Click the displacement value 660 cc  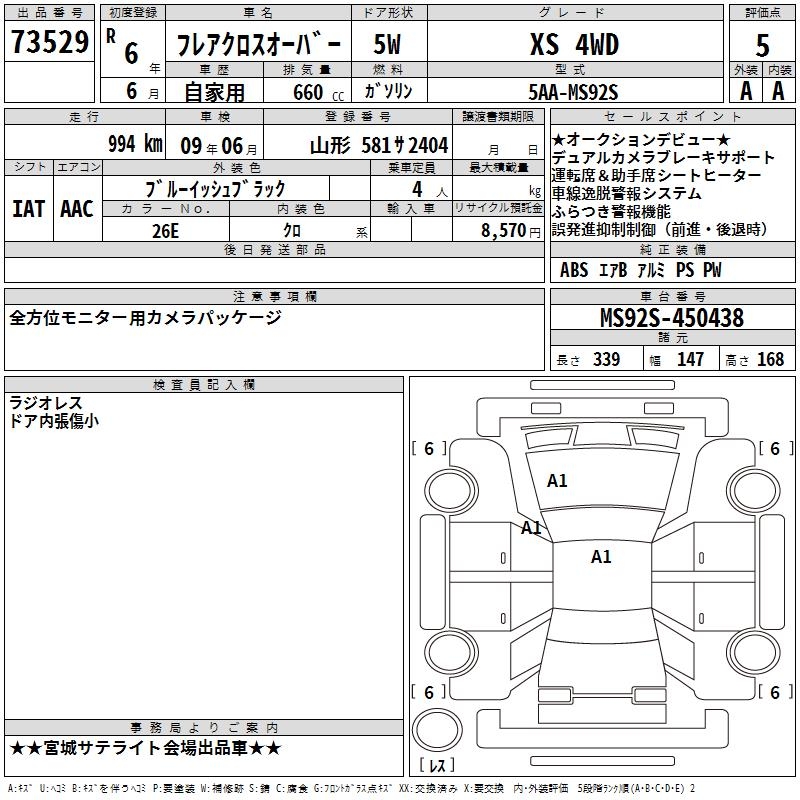(x=319, y=93)
